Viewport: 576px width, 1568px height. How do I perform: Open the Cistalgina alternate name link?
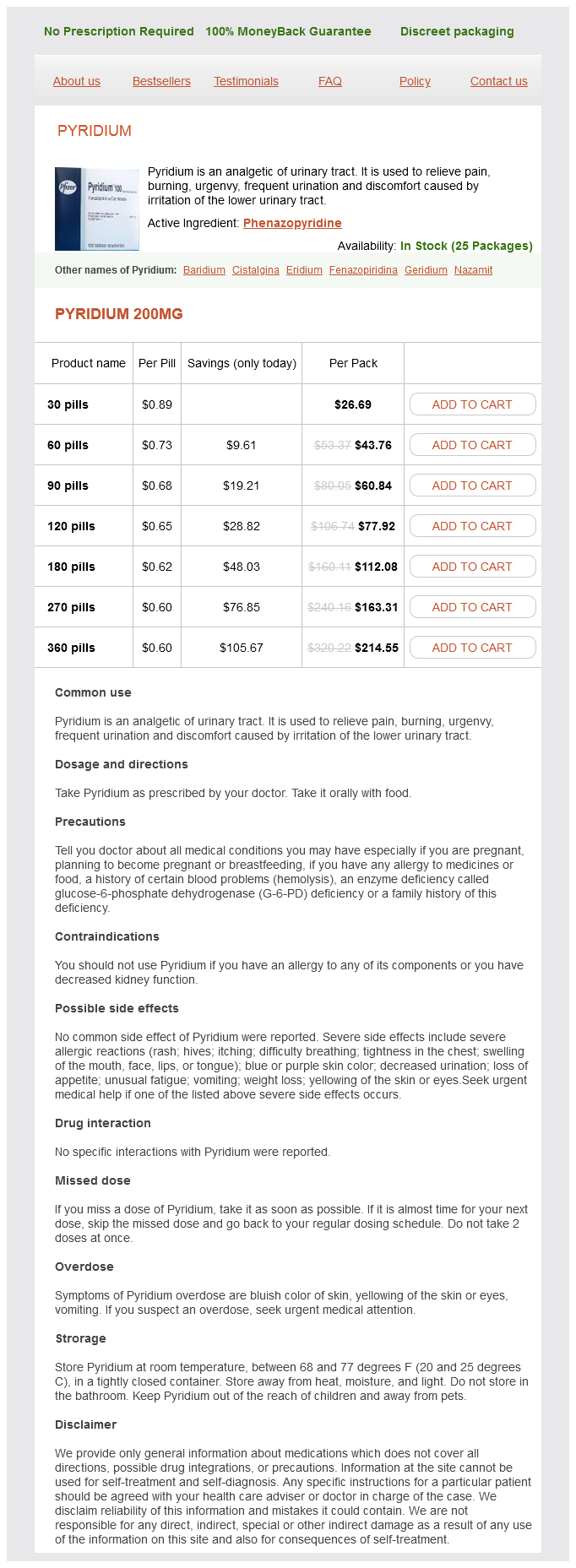pyautogui.click(x=256, y=270)
